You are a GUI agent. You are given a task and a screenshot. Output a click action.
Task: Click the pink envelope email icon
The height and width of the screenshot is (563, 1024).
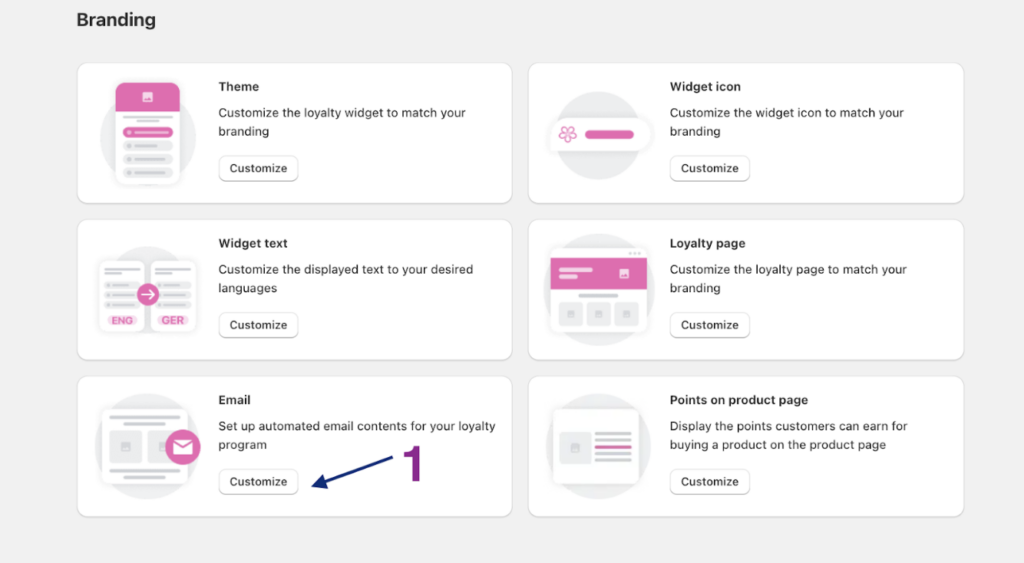click(x=183, y=447)
